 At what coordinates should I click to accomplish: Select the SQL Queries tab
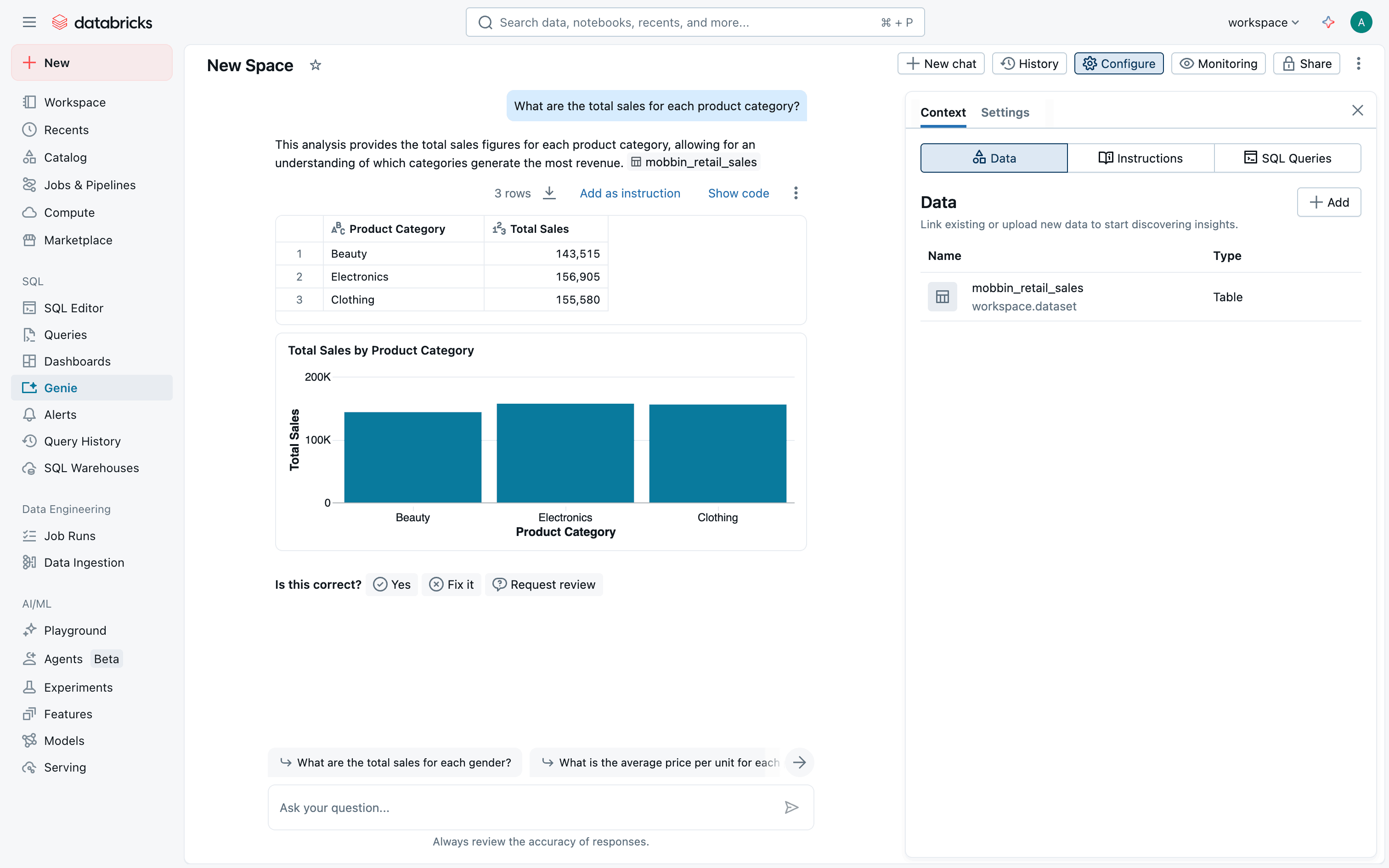point(1287,158)
